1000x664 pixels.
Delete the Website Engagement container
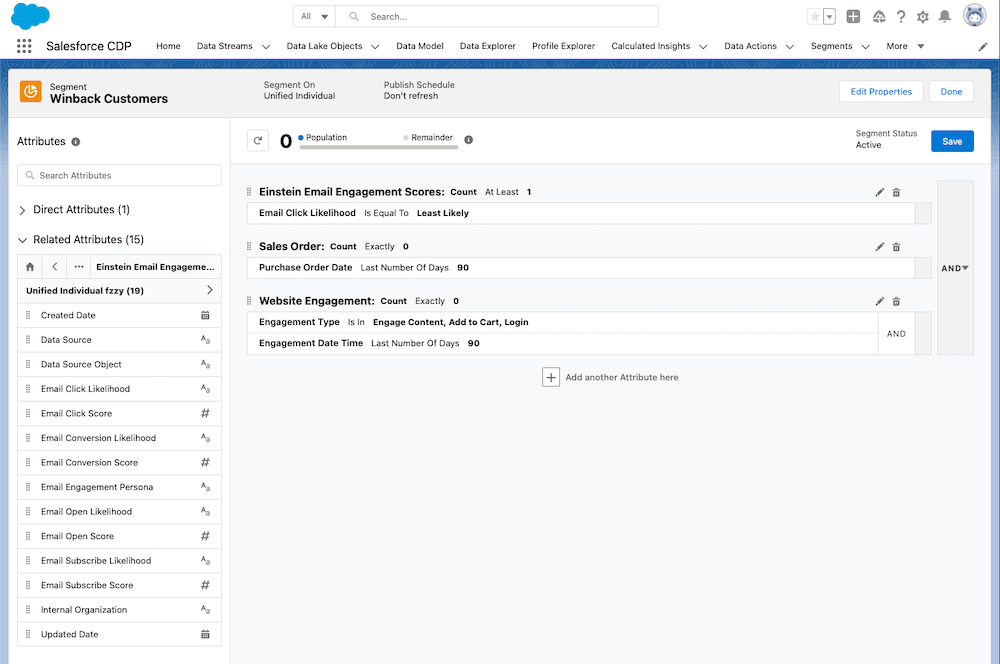[896, 301]
